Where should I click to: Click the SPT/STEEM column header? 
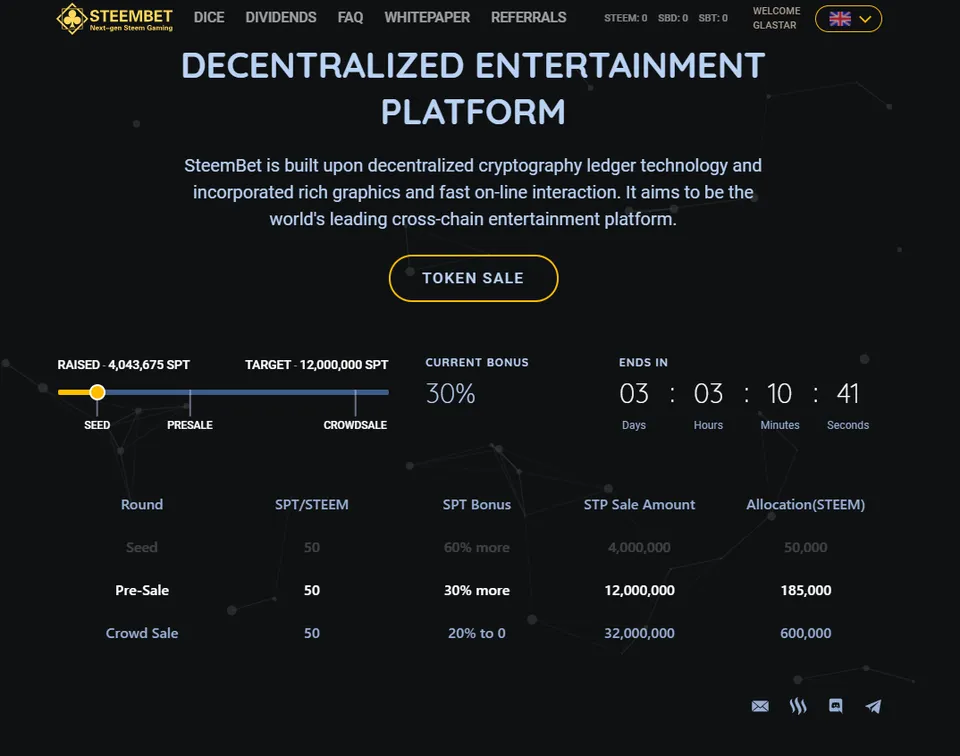click(x=312, y=504)
